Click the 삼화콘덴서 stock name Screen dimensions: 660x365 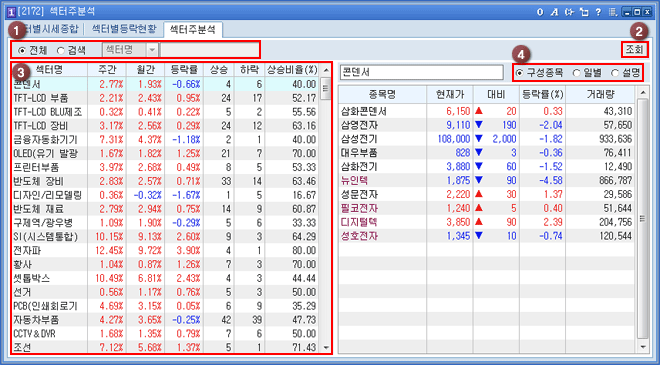tap(364, 111)
